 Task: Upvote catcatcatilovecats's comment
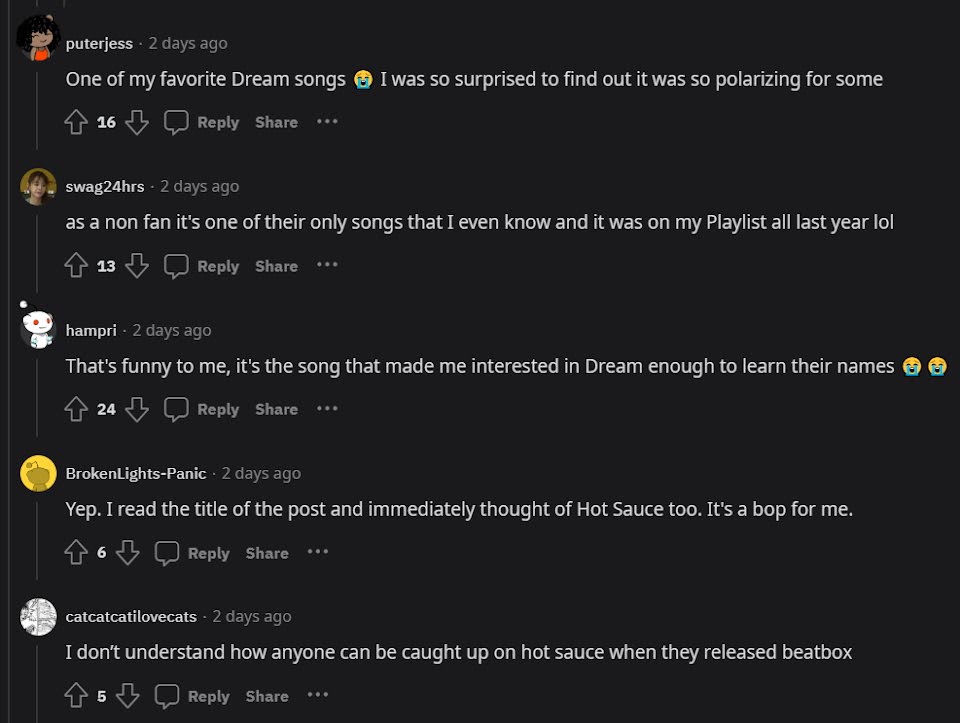click(x=76, y=696)
